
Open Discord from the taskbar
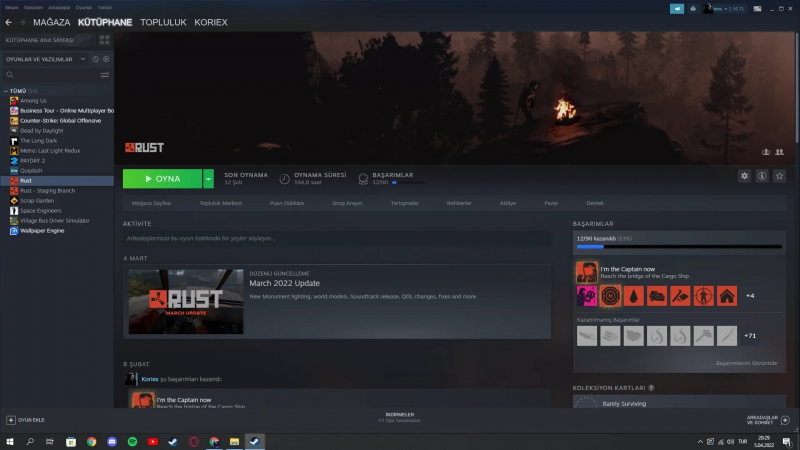(112, 441)
